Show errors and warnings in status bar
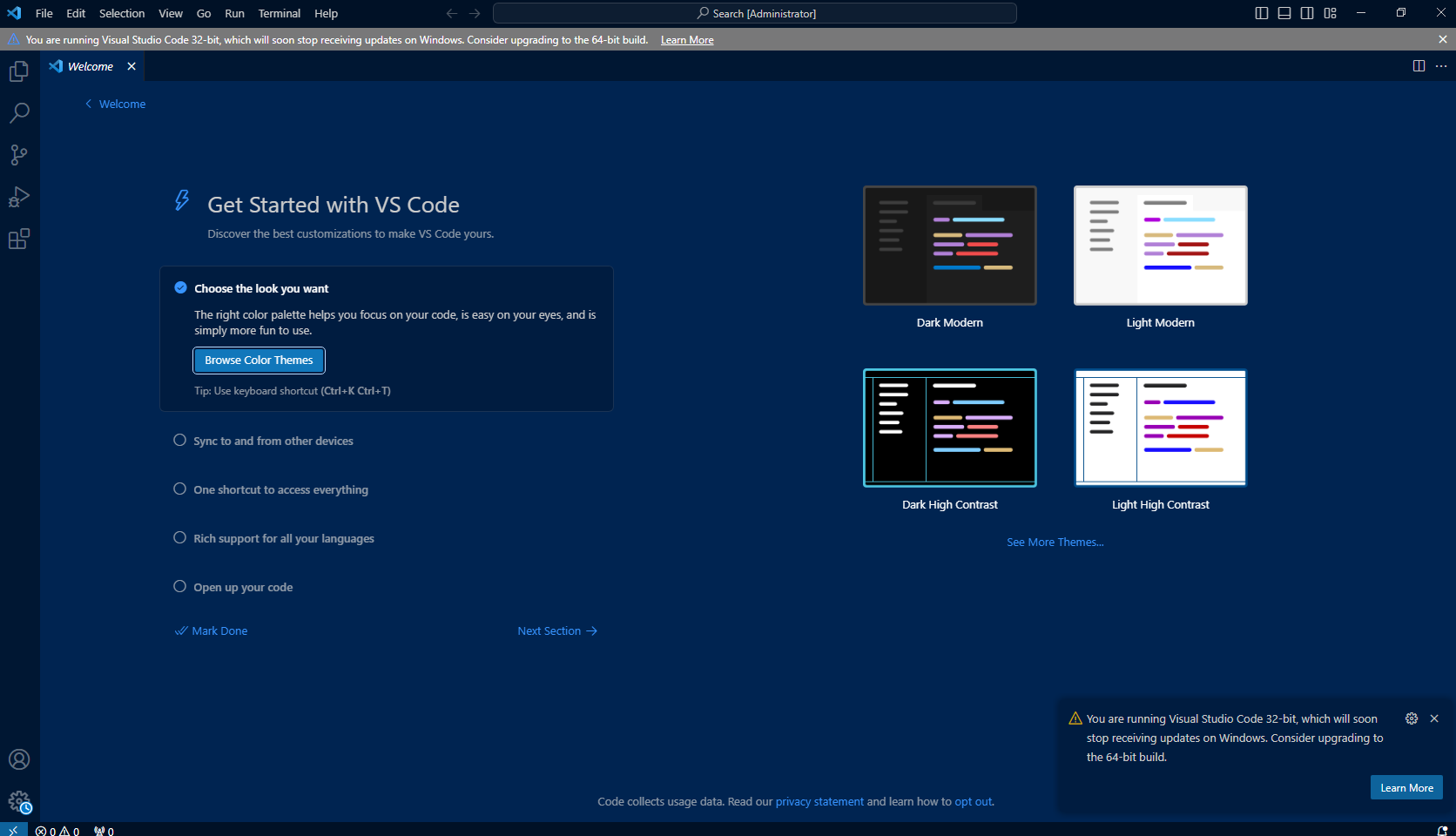 click(x=57, y=831)
